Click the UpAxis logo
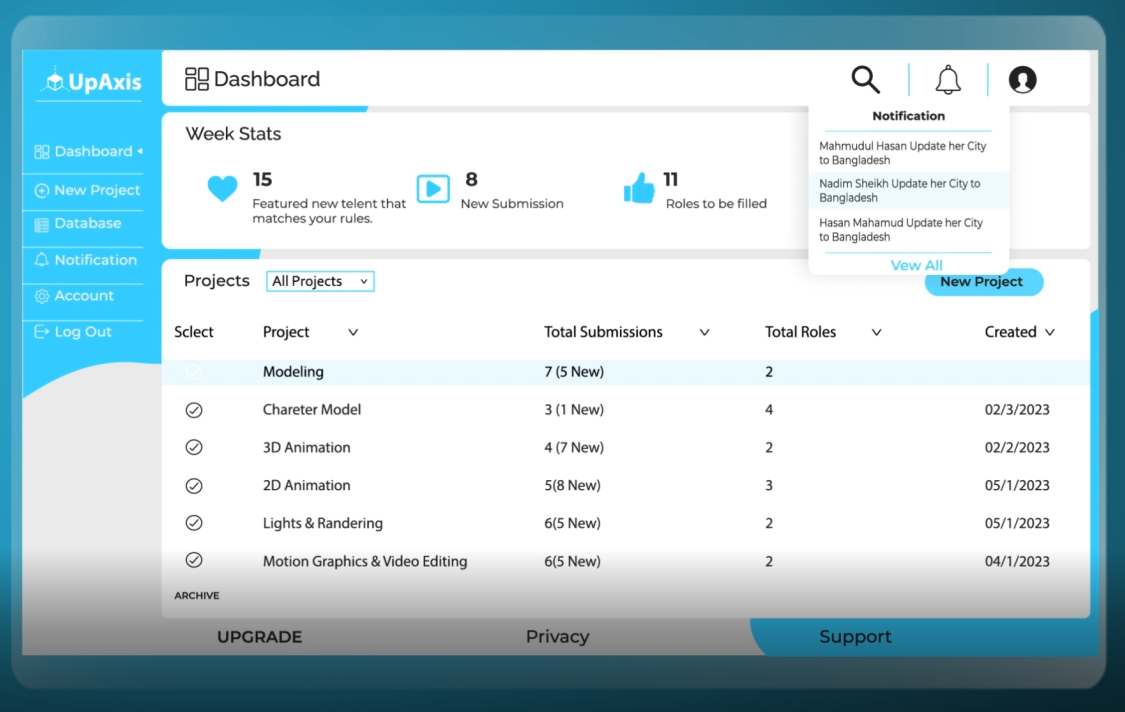This screenshot has width=1125, height=712. click(x=91, y=82)
